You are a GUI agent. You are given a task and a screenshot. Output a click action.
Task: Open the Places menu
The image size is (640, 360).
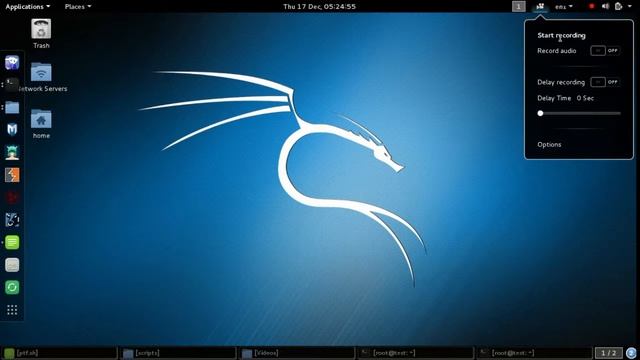[78, 7]
